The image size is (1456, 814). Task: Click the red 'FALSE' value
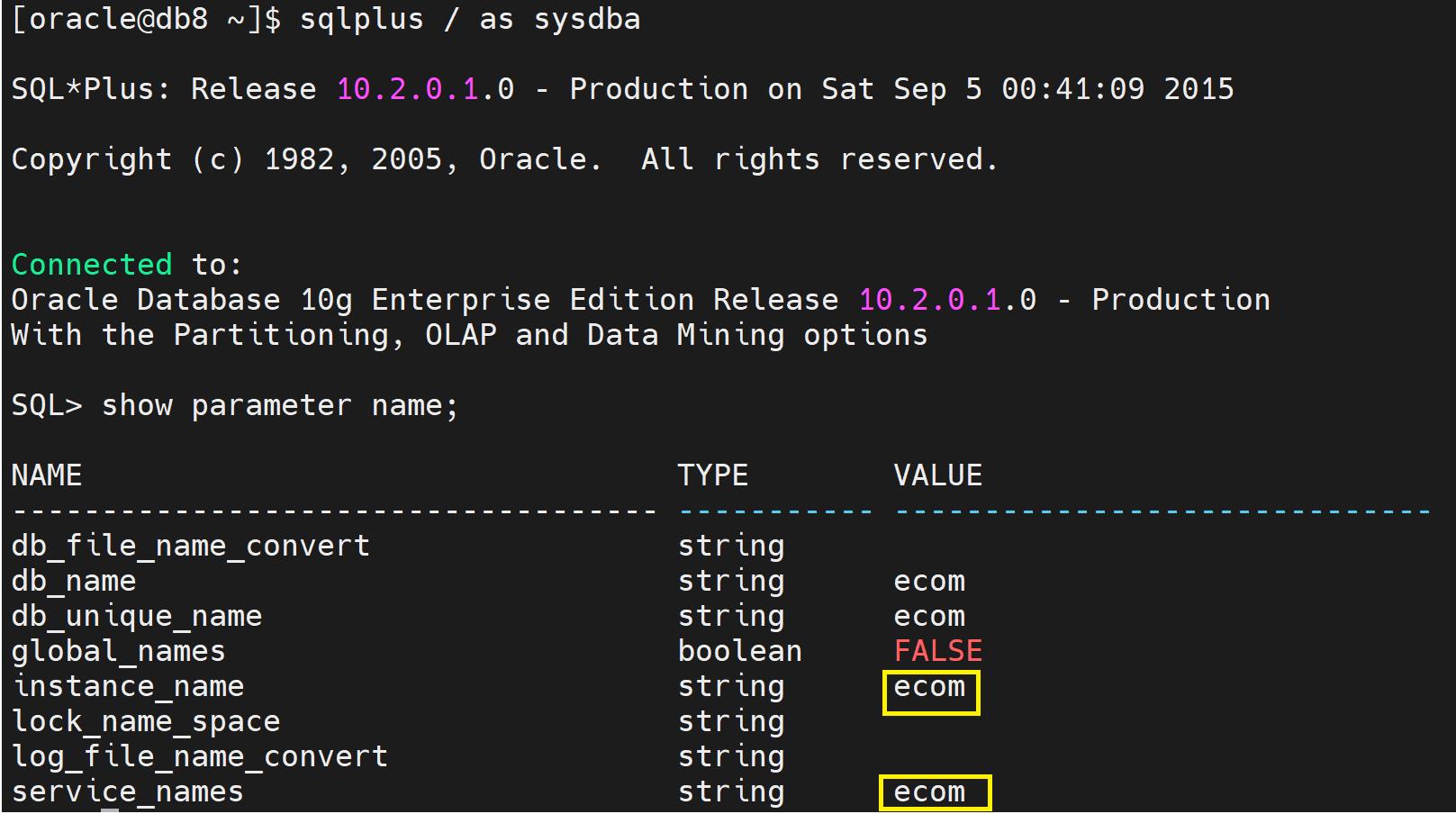click(938, 651)
